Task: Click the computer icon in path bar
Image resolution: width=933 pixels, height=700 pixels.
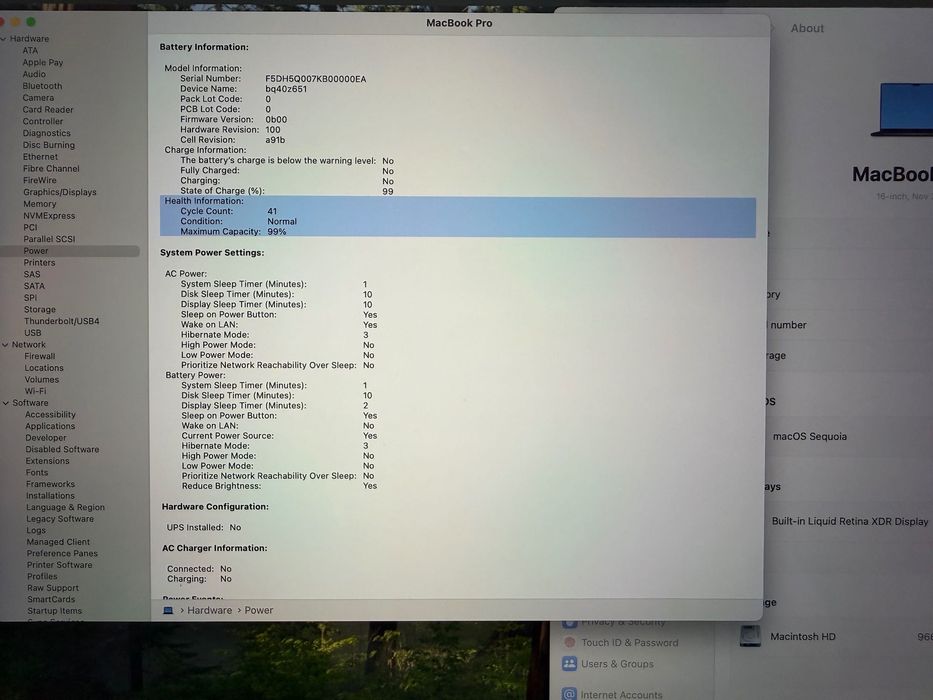Action: point(168,611)
